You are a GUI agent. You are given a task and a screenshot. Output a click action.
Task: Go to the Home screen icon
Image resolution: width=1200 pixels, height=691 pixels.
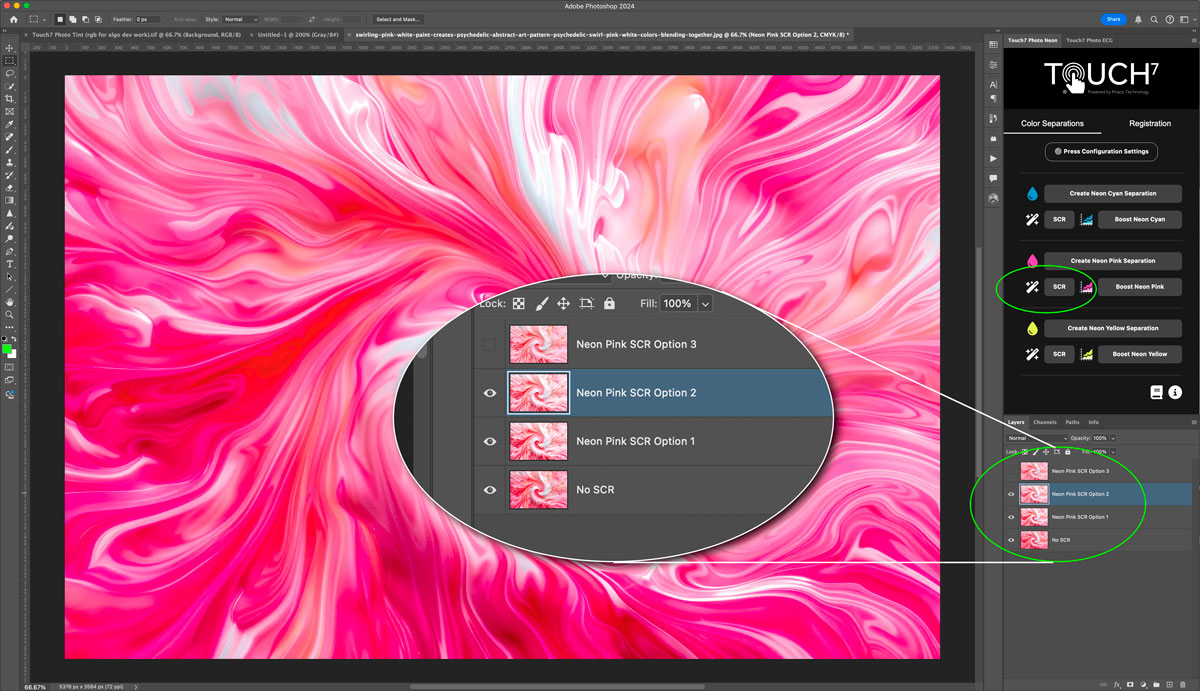pos(13,19)
